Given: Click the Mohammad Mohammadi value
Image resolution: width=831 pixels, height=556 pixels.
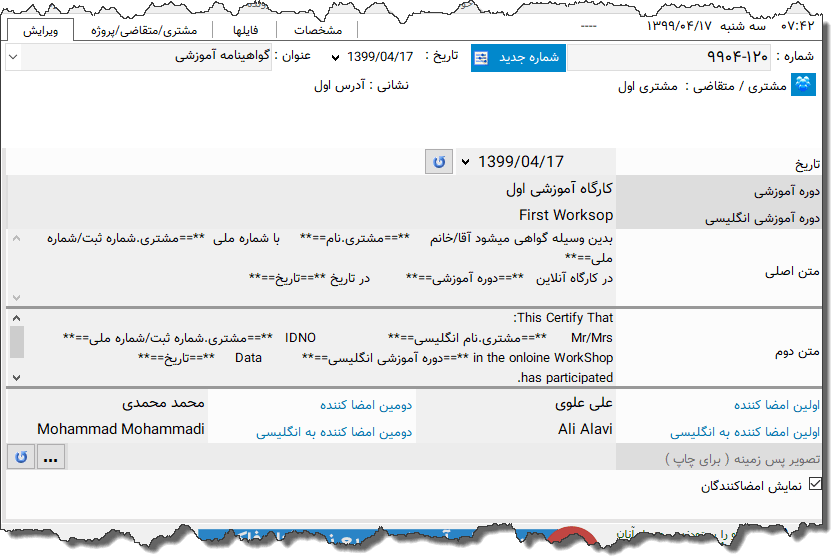Looking at the screenshot, I should point(121,429).
